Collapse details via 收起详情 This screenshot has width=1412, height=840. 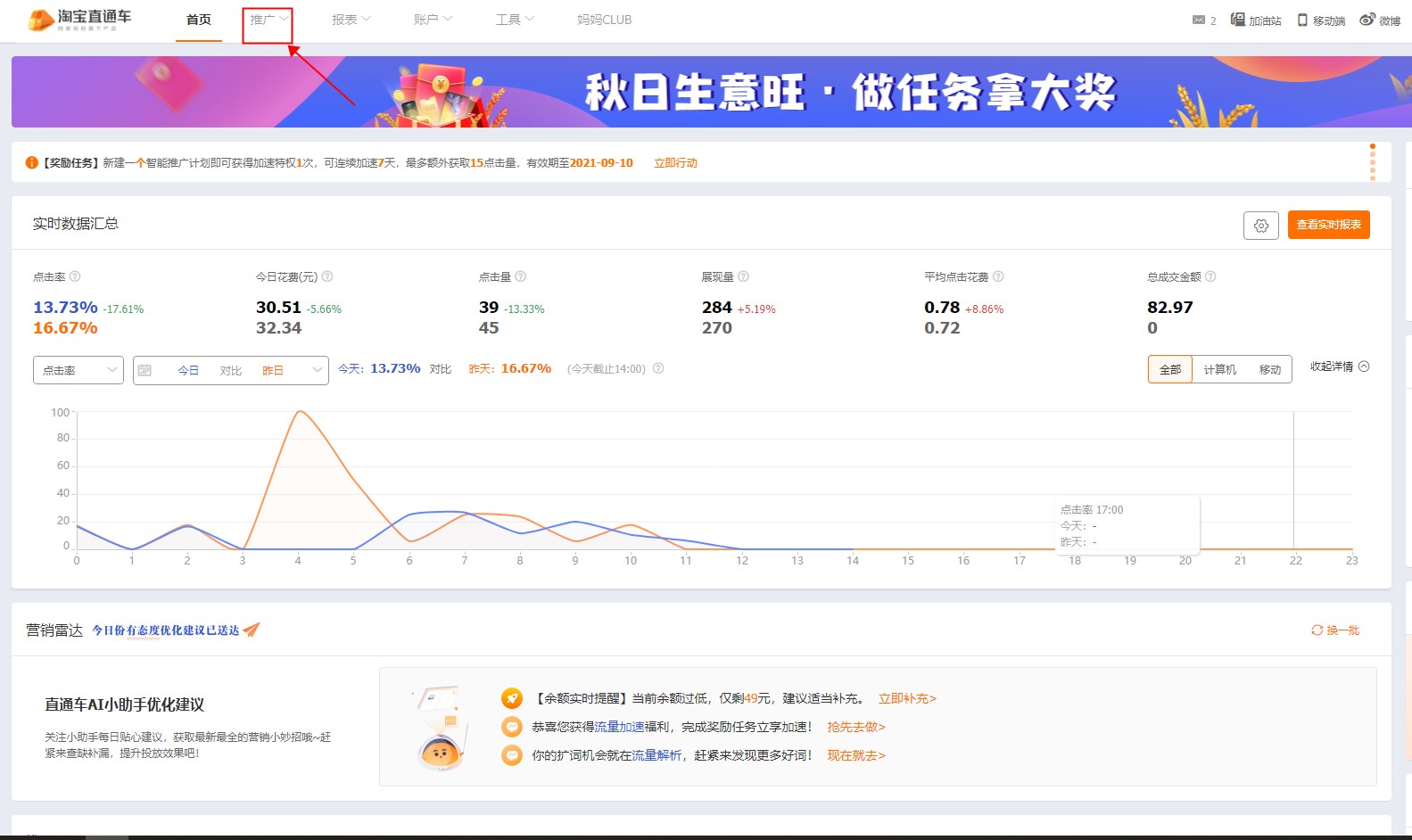(x=1340, y=366)
